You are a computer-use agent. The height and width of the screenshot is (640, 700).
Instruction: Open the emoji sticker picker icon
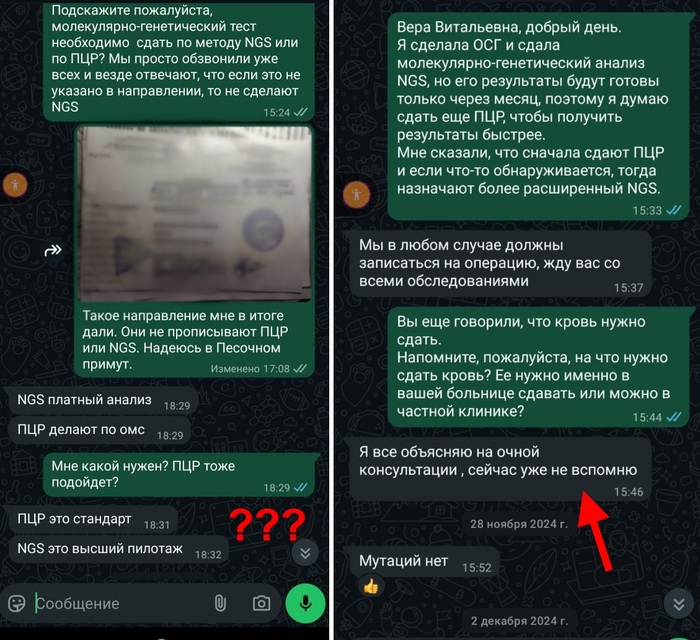pos(17,604)
